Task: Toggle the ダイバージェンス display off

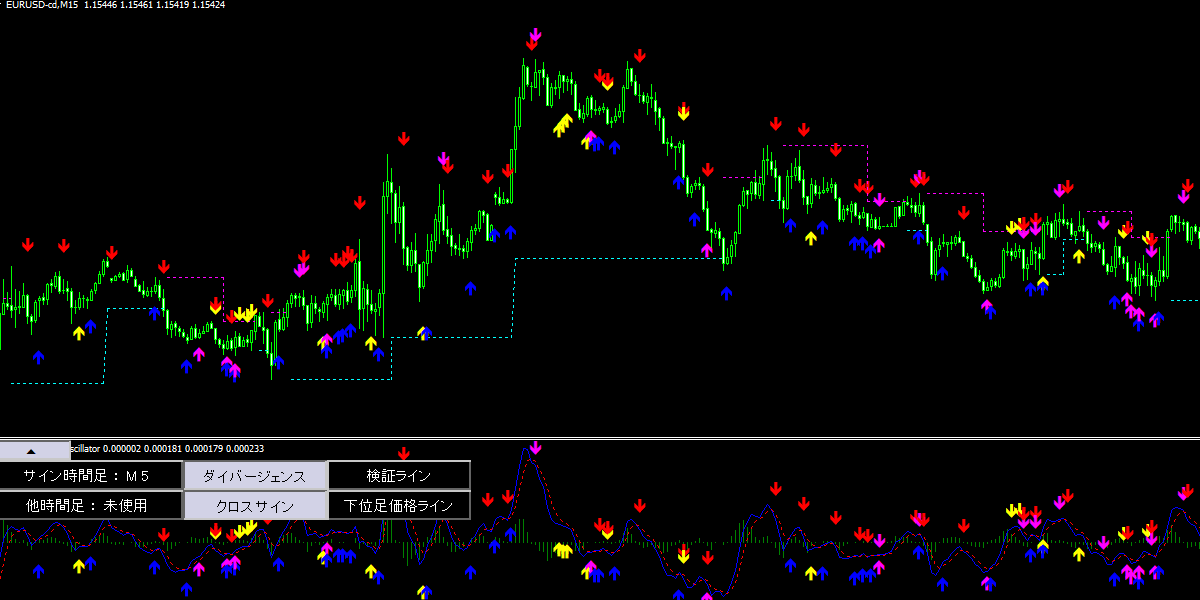Action: click(255, 476)
